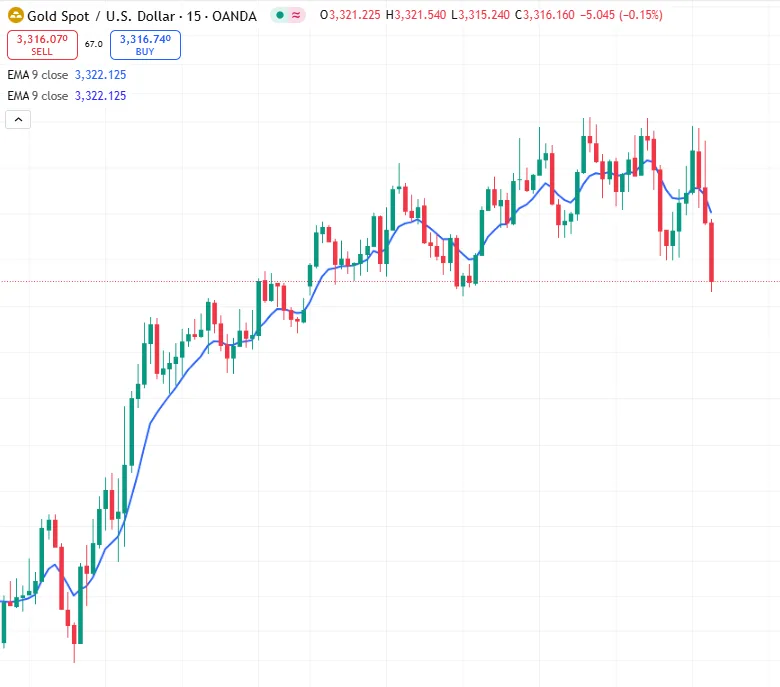This screenshot has width=780, height=687.
Task: Click the pink approximate-sign indicator icon
Action: 297,16
